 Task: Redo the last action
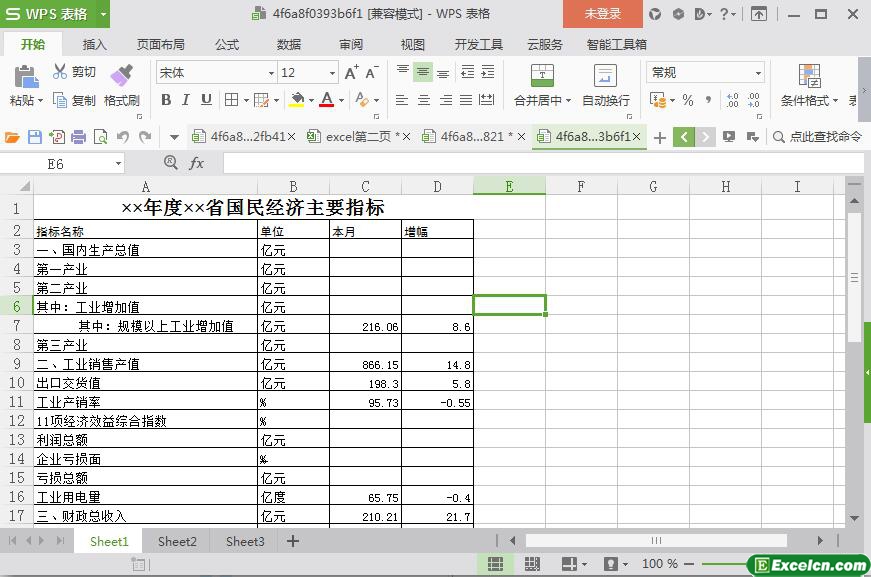[x=145, y=137]
